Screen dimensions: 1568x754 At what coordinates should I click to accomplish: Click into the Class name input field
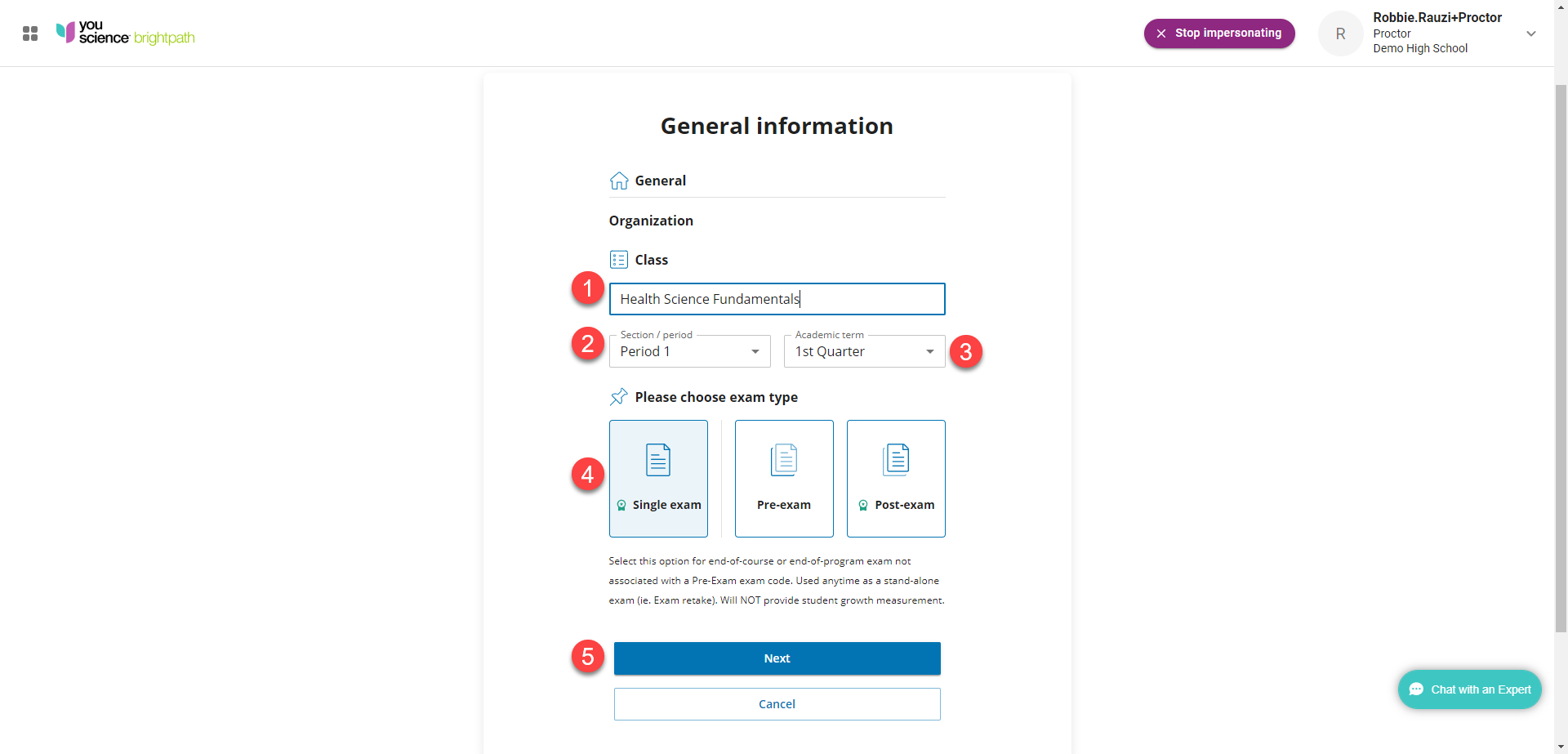(x=777, y=299)
